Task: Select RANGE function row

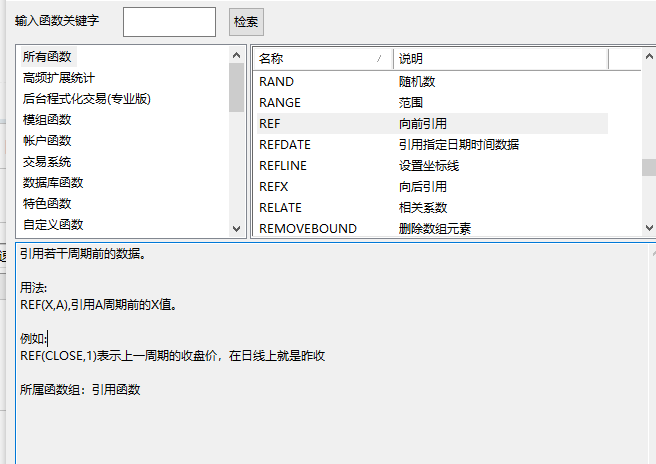Action: click(432, 103)
